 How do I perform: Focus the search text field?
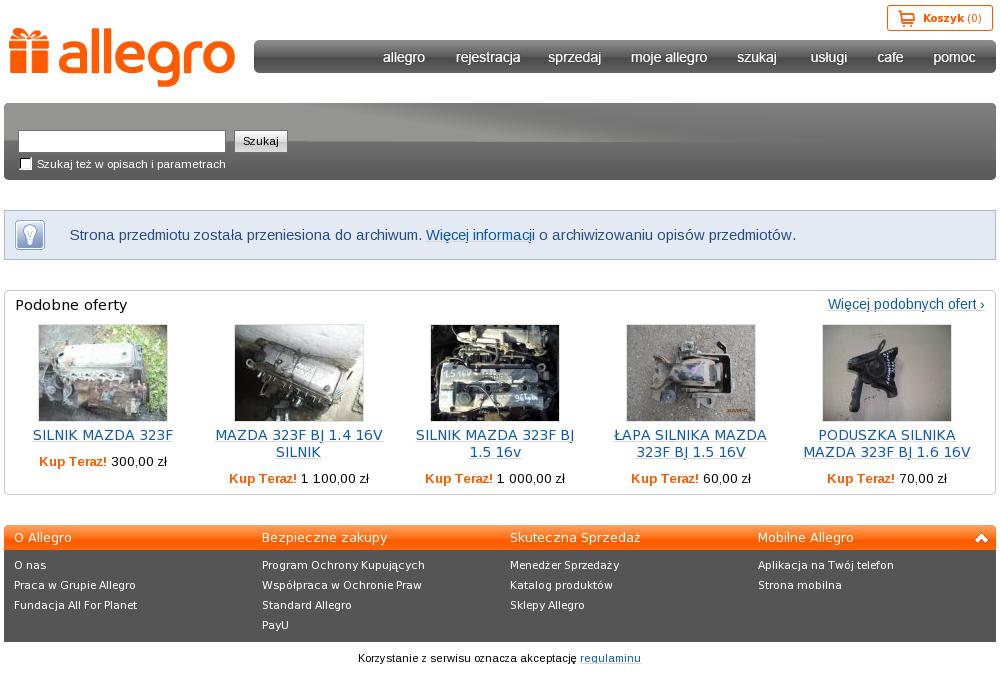click(x=122, y=141)
